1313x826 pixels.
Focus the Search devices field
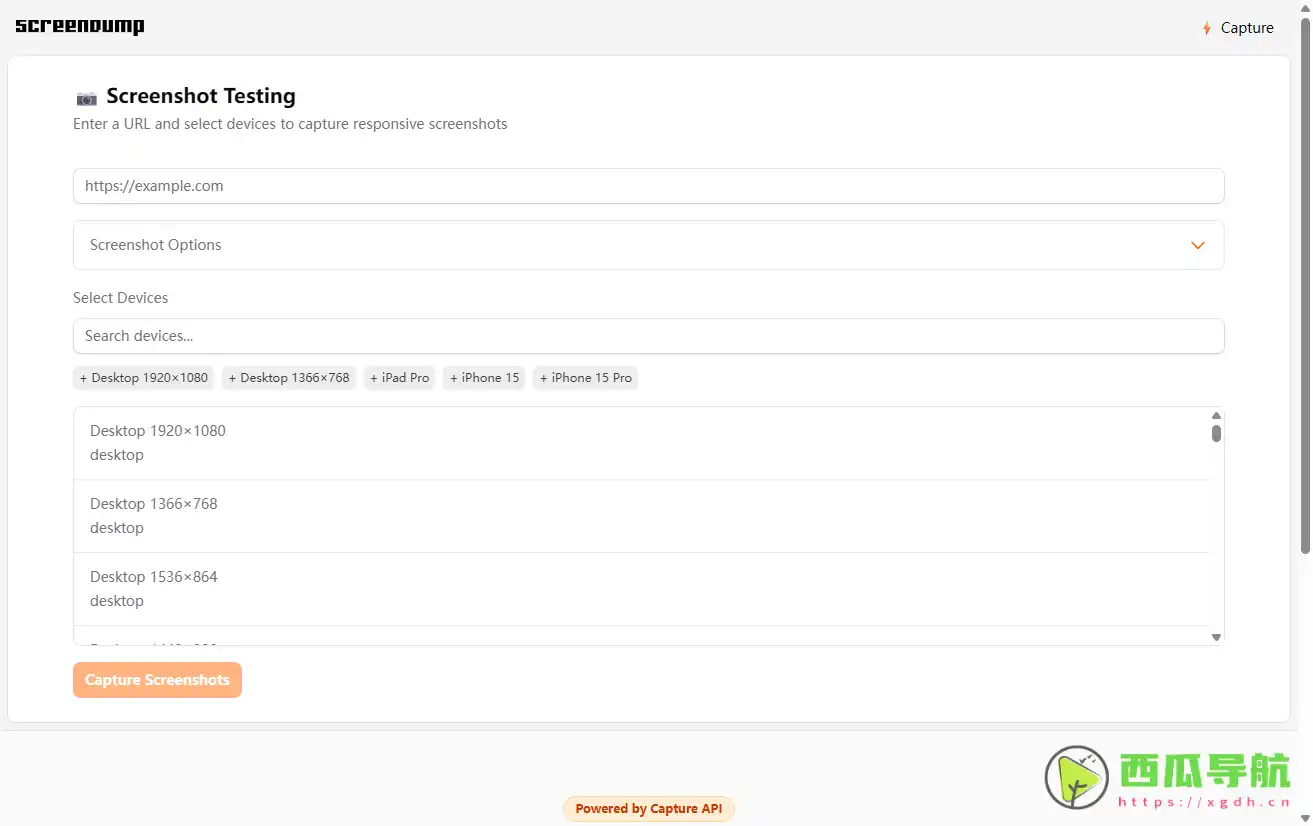pyautogui.click(x=648, y=336)
